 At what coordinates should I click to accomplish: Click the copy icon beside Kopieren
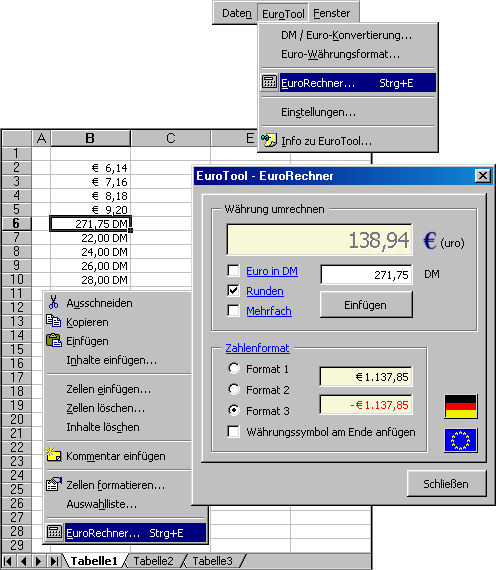[x=54, y=321]
